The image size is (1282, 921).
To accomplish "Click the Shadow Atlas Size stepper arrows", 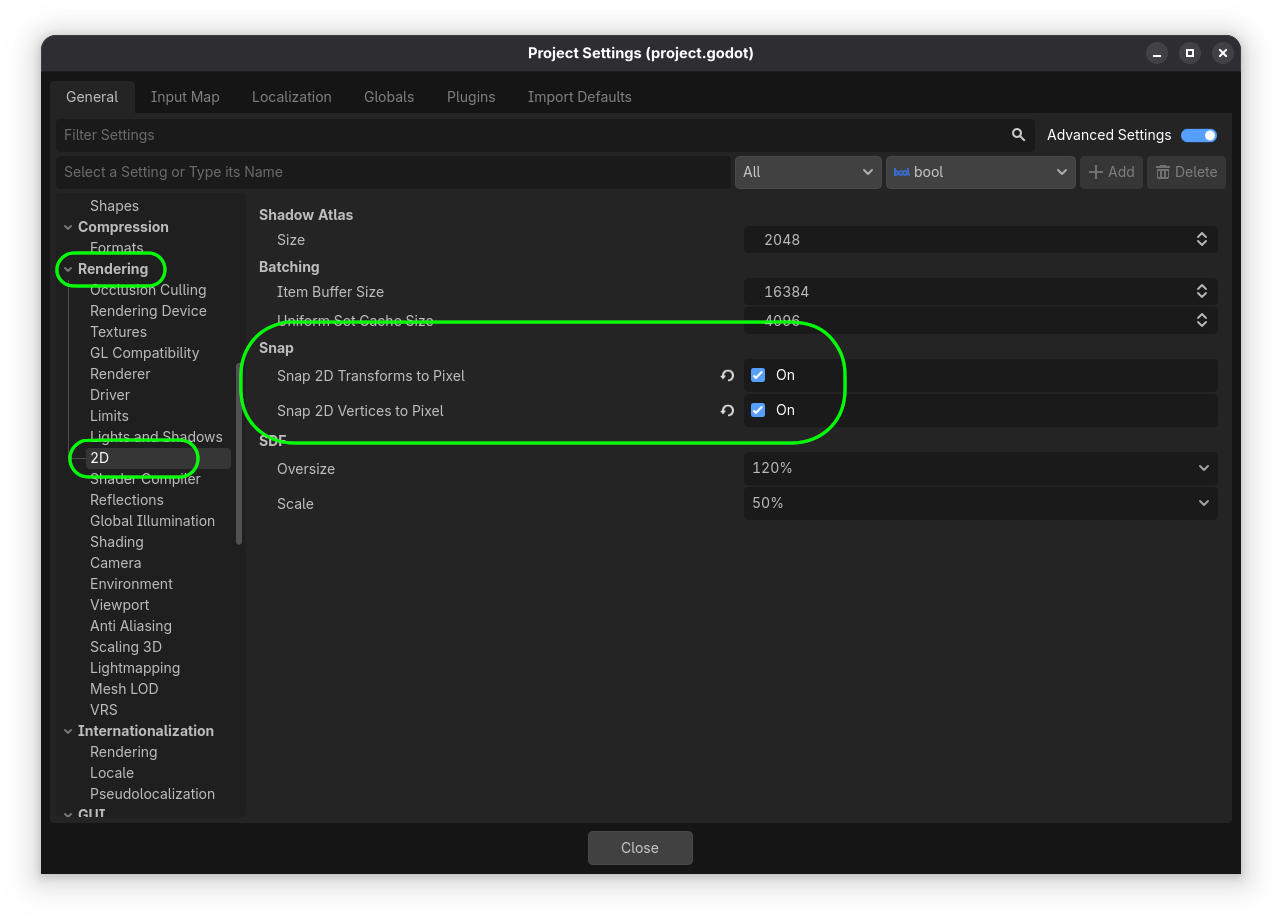I will pos(1202,240).
